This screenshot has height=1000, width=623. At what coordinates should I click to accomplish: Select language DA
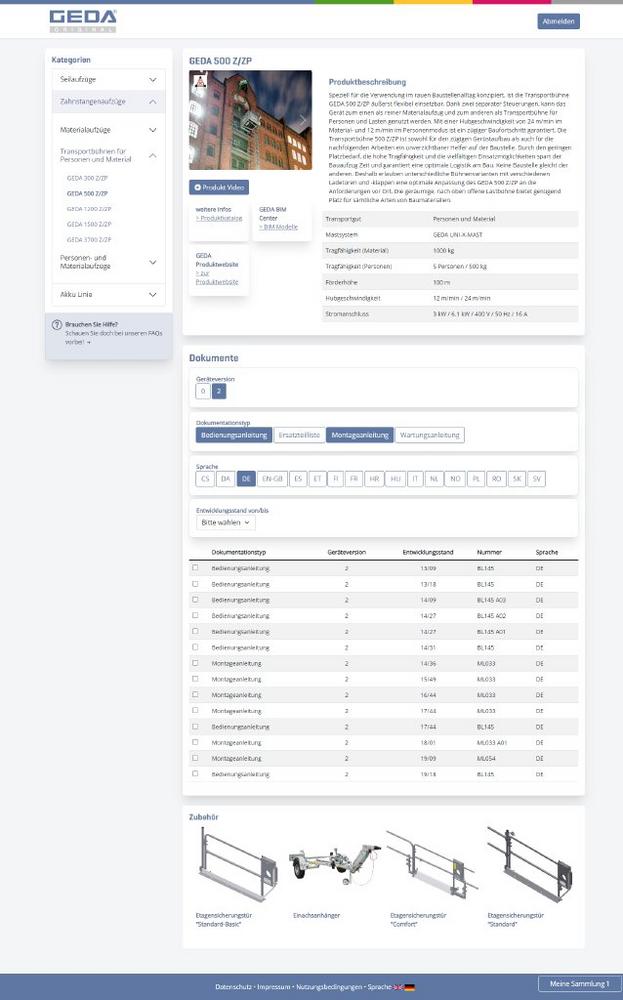[x=225, y=479]
